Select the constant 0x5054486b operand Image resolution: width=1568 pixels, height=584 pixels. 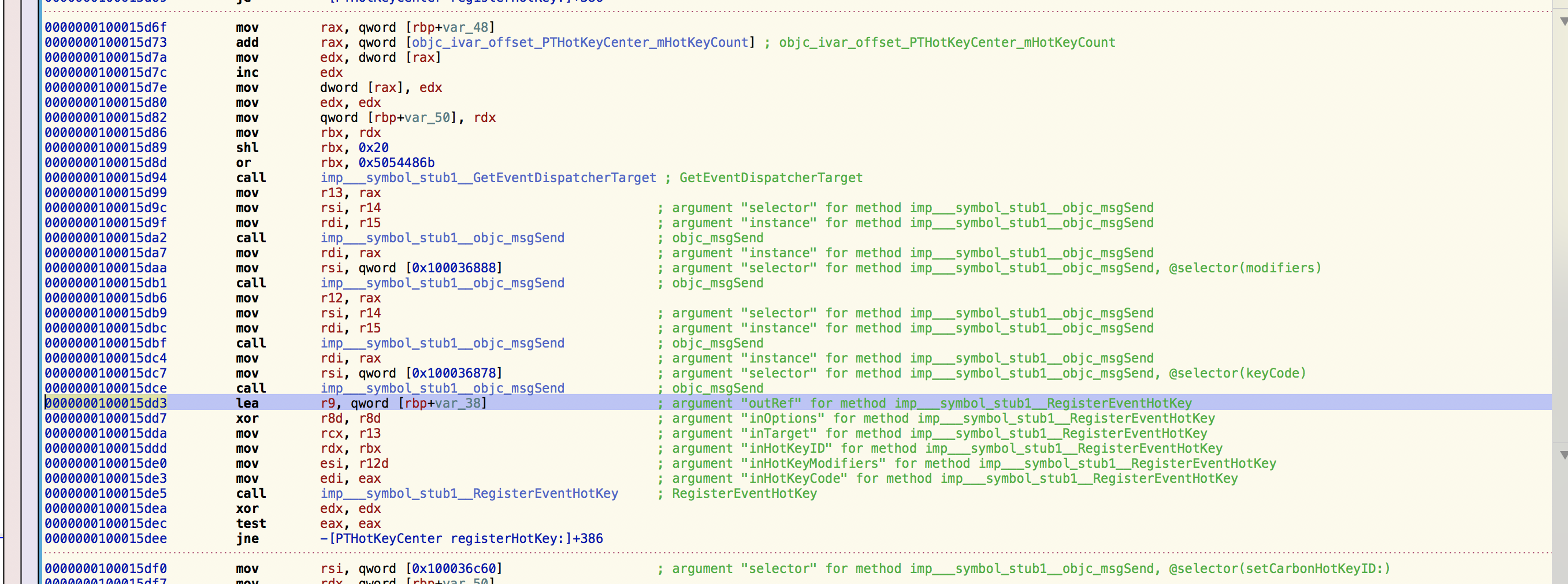396,162
